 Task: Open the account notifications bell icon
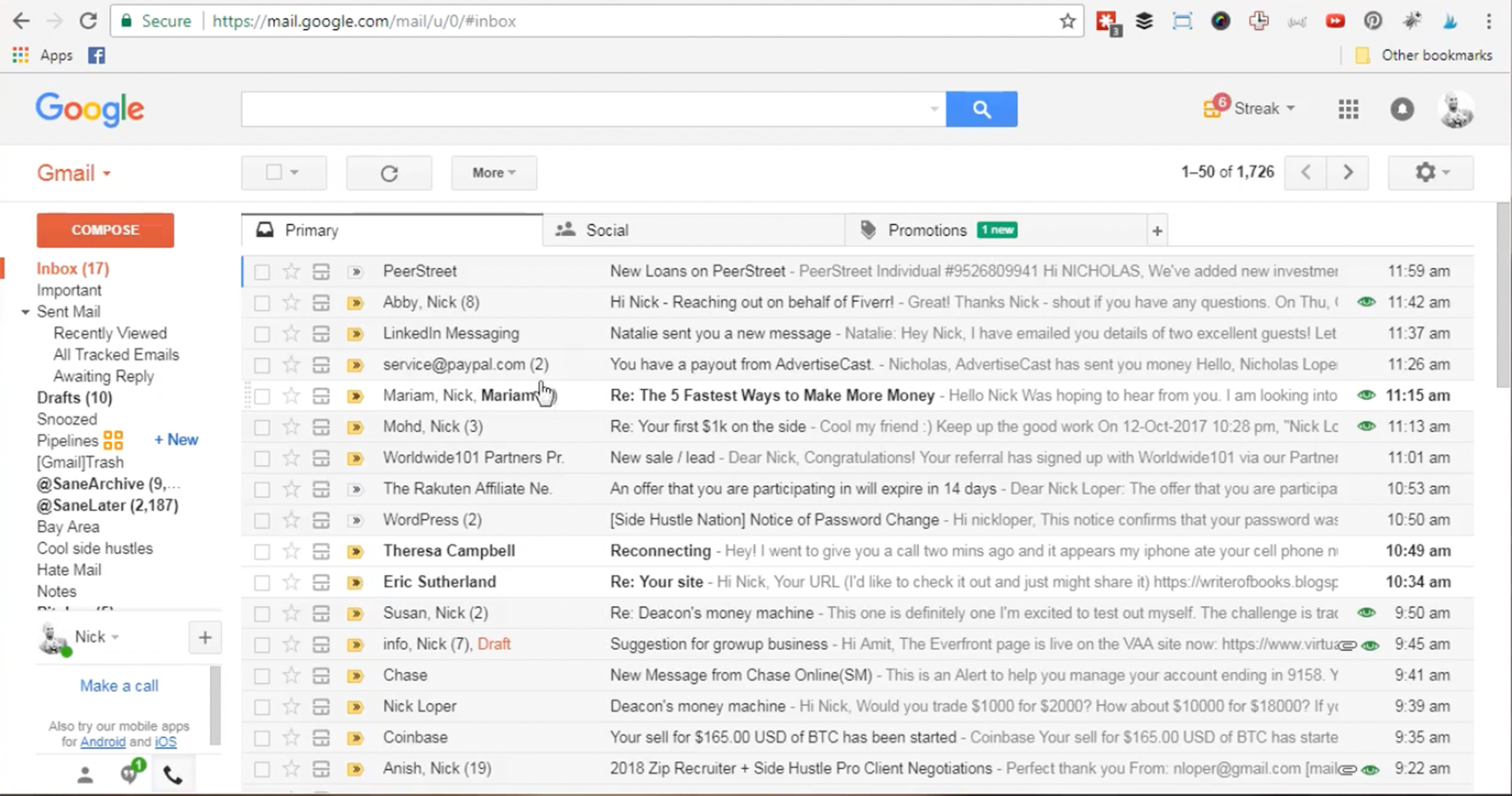tap(1402, 109)
